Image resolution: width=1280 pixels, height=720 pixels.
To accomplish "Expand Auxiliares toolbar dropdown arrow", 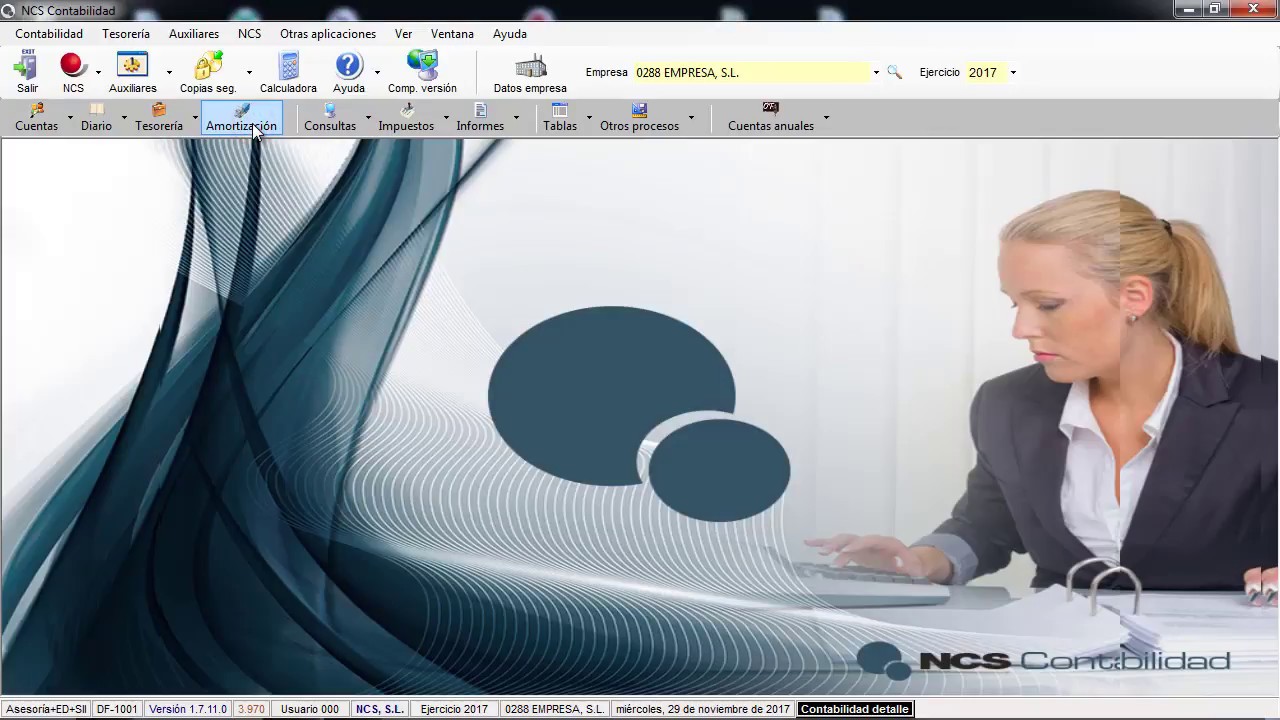I will [169, 73].
